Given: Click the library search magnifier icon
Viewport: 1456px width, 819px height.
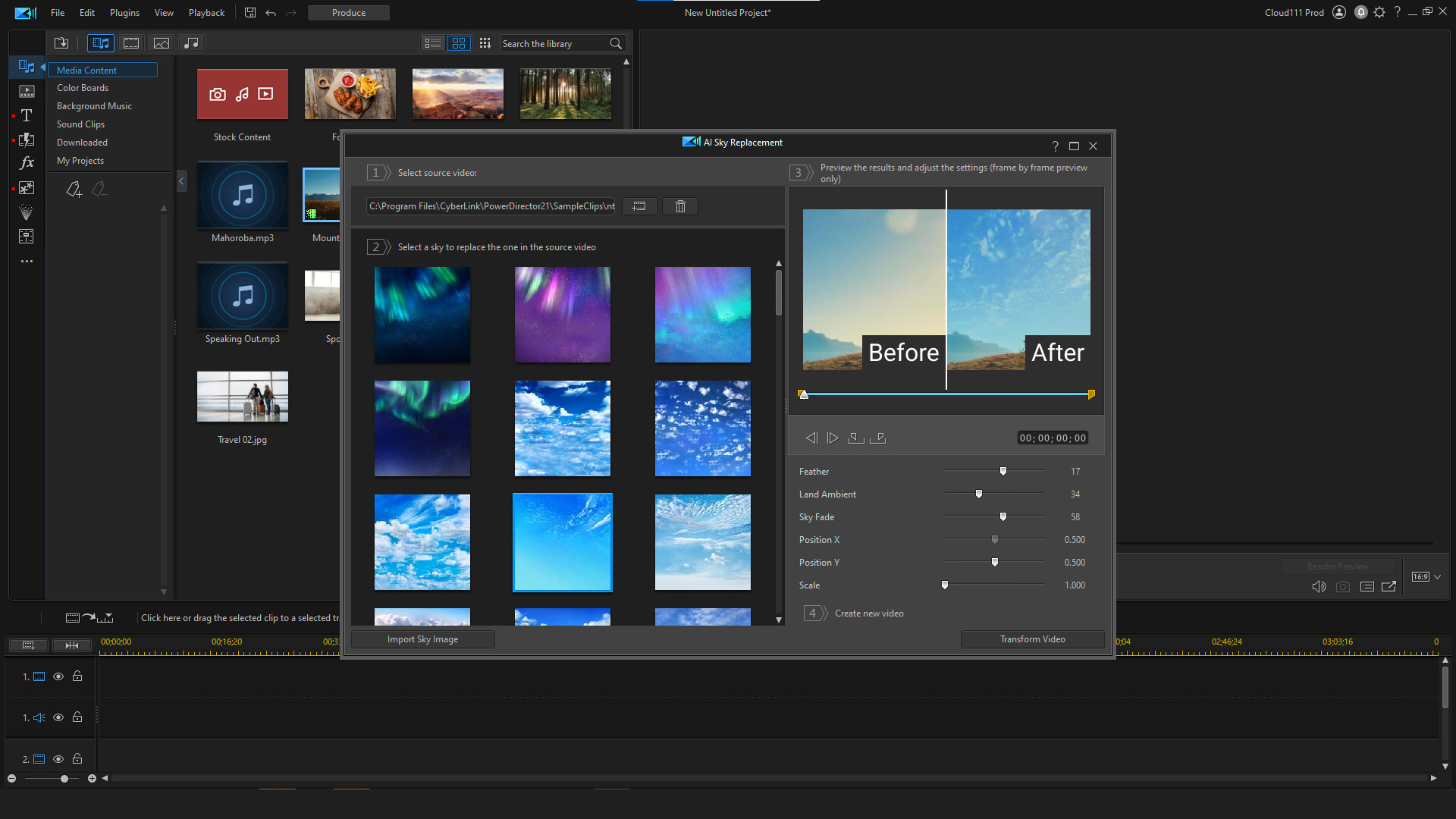Looking at the screenshot, I should pyautogui.click(x=615, y=43).
